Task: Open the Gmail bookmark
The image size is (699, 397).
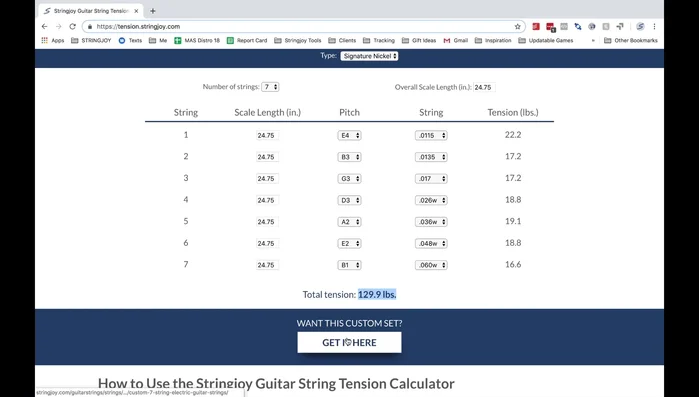Action: (x=456, y=40)
